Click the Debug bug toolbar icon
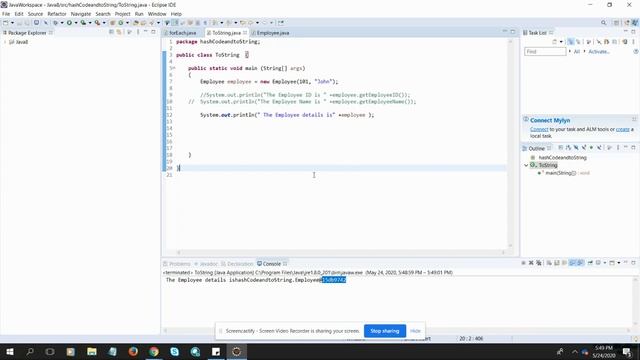Image resolution: width=640 pixels, height=360 pixels. click(x=56, y=23)
